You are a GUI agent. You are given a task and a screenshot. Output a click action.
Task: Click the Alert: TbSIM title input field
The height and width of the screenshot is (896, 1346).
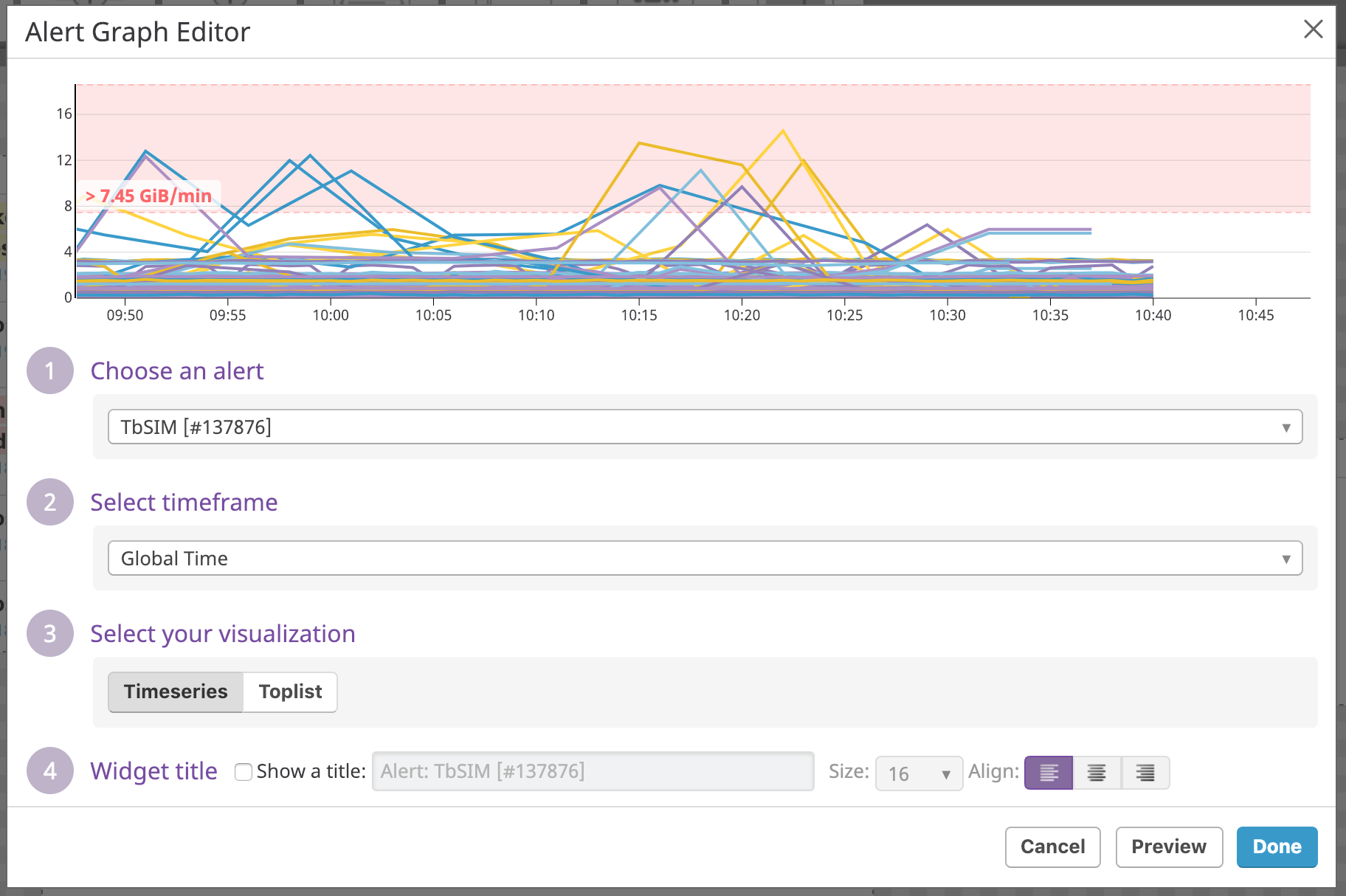tap(592, 771)
